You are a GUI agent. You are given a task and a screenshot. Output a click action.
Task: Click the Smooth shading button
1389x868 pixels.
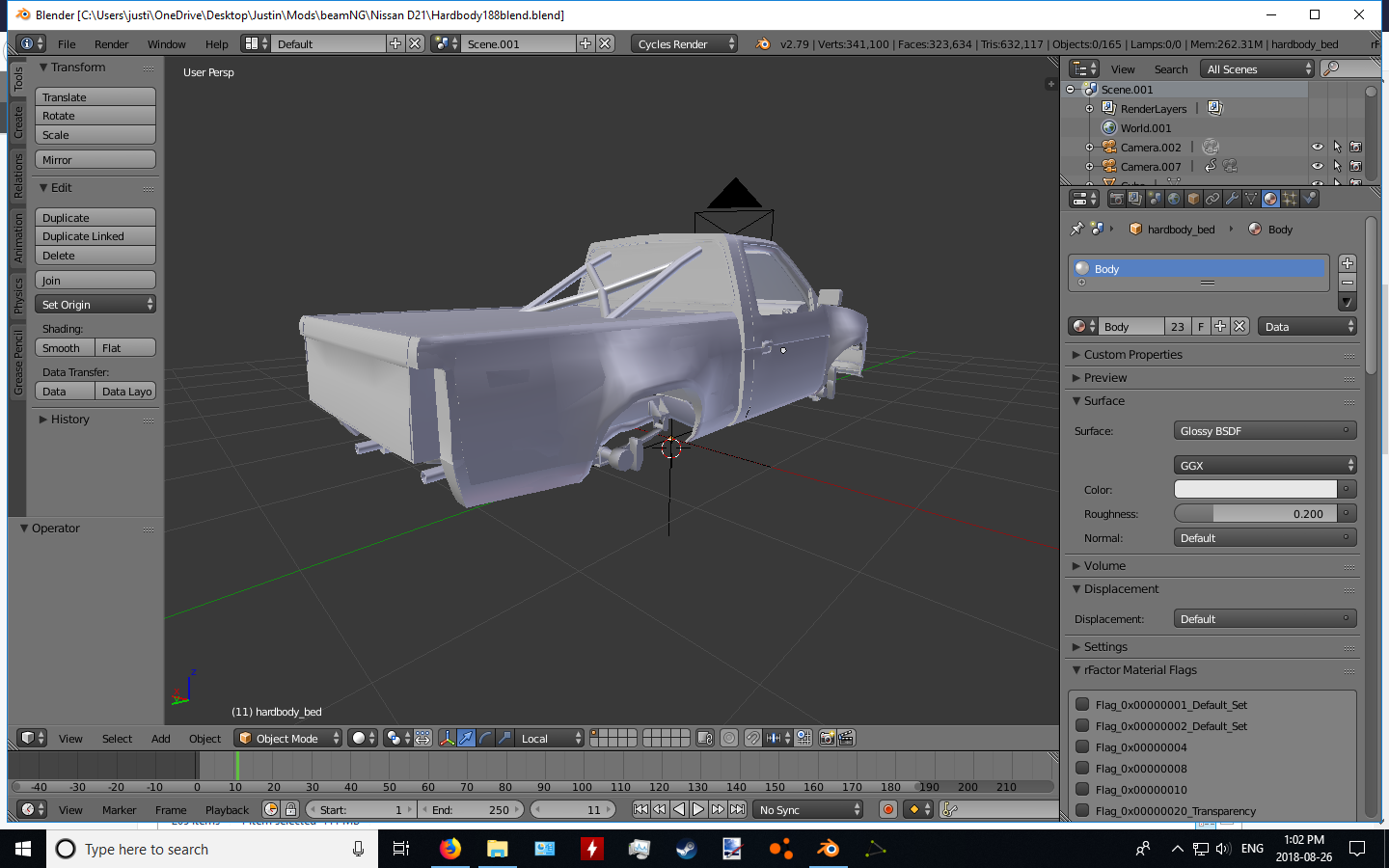tap(64, 348)
